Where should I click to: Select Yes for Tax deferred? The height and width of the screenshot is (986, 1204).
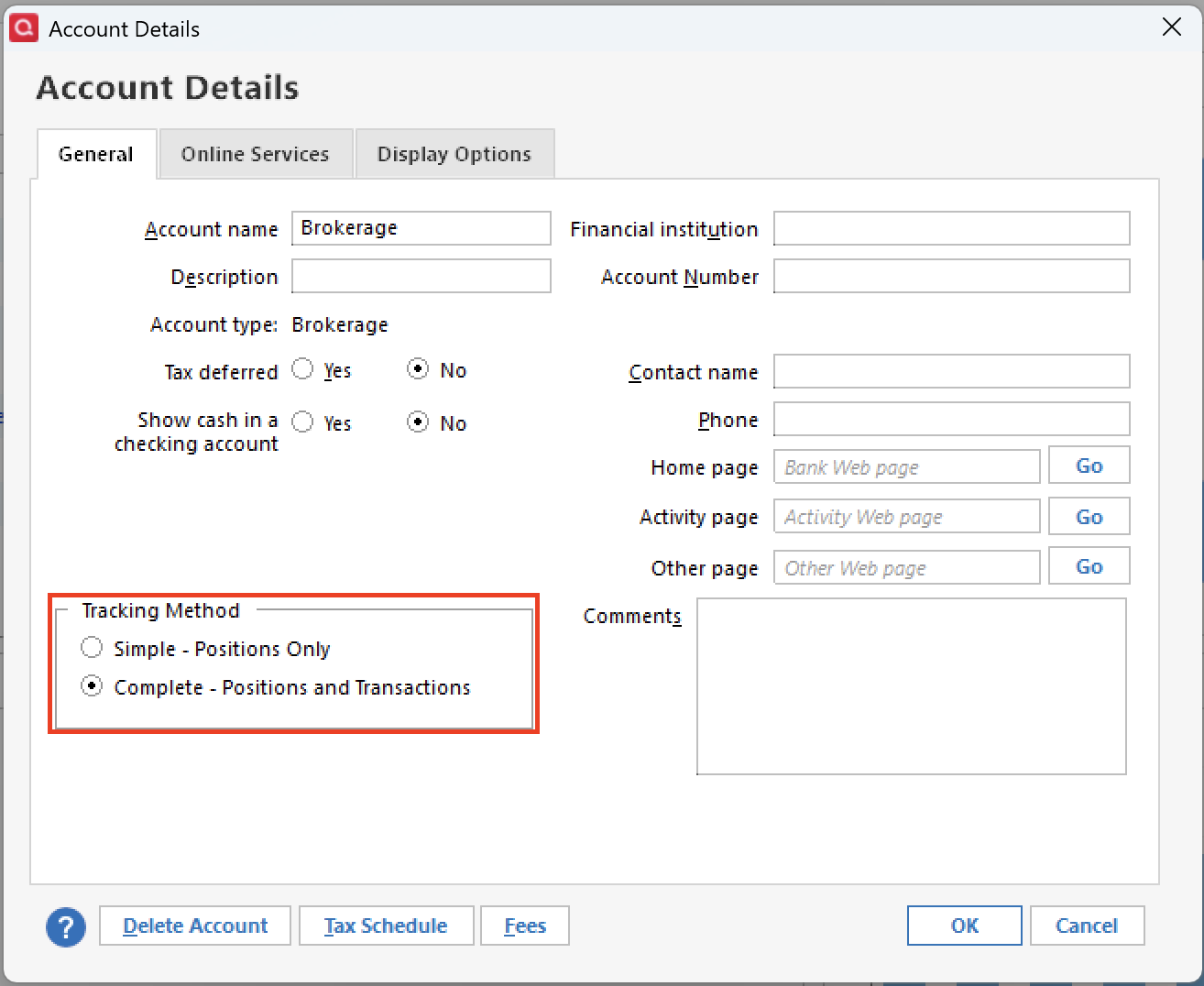point(302,369)
